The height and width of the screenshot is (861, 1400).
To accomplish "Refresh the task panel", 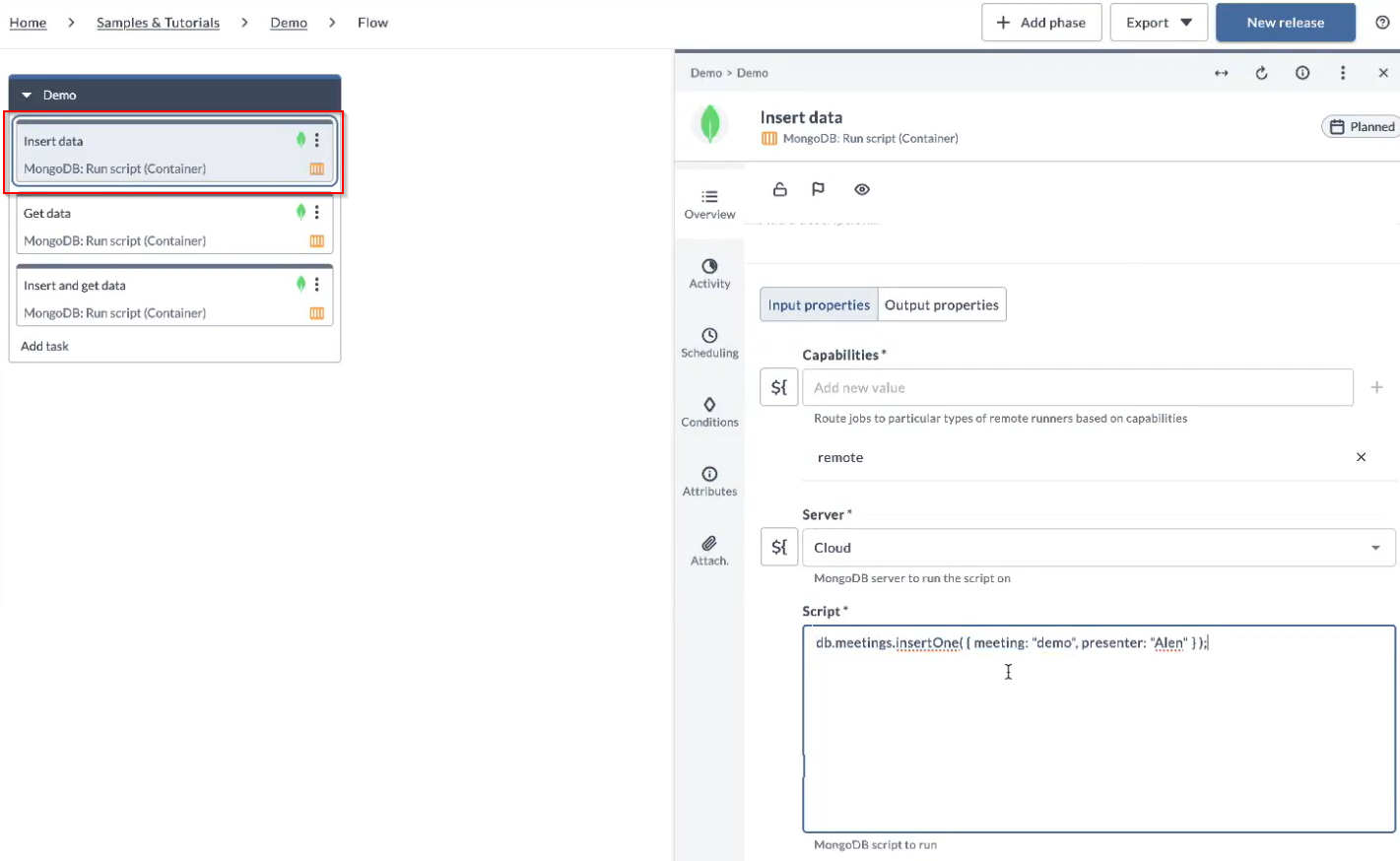I will 1261,73.
